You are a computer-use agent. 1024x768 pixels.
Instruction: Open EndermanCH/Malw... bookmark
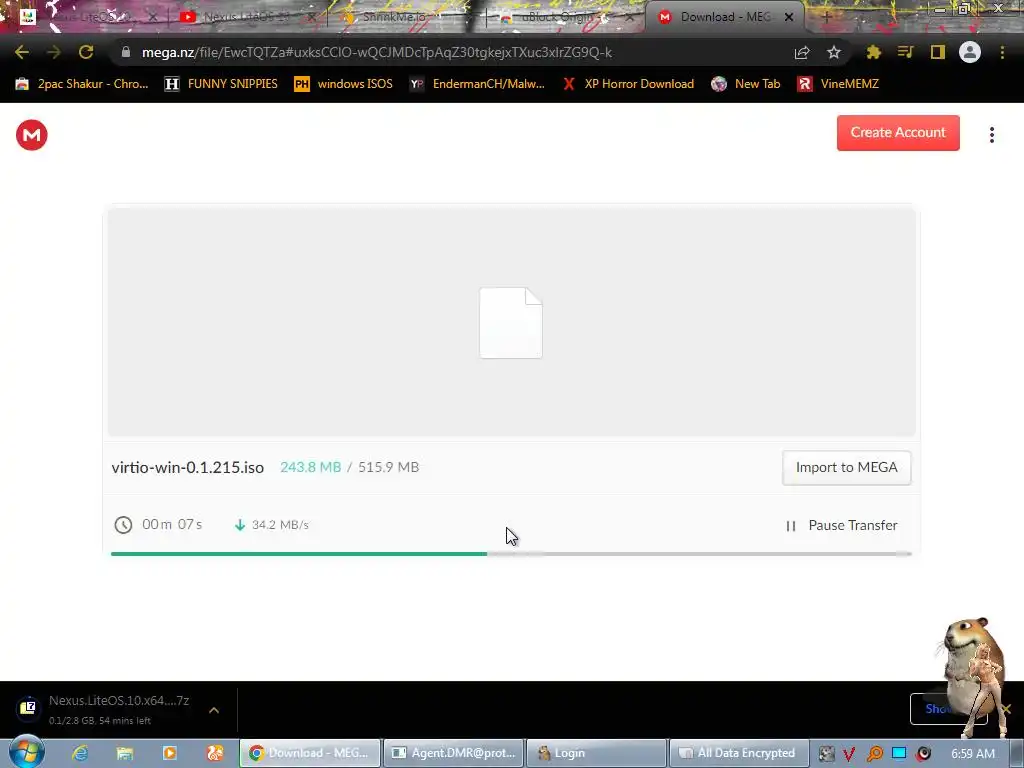pos(477,84)
